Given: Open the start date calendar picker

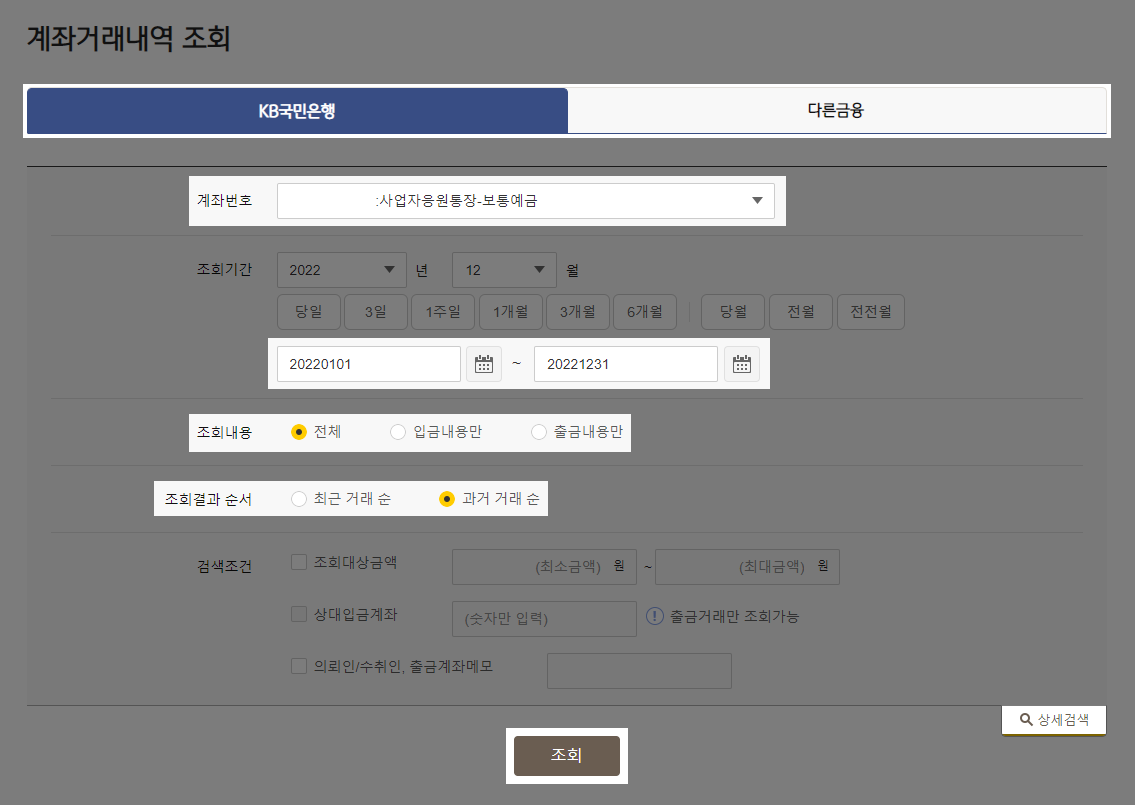Looking at the screenshot, I should [484, 363].
